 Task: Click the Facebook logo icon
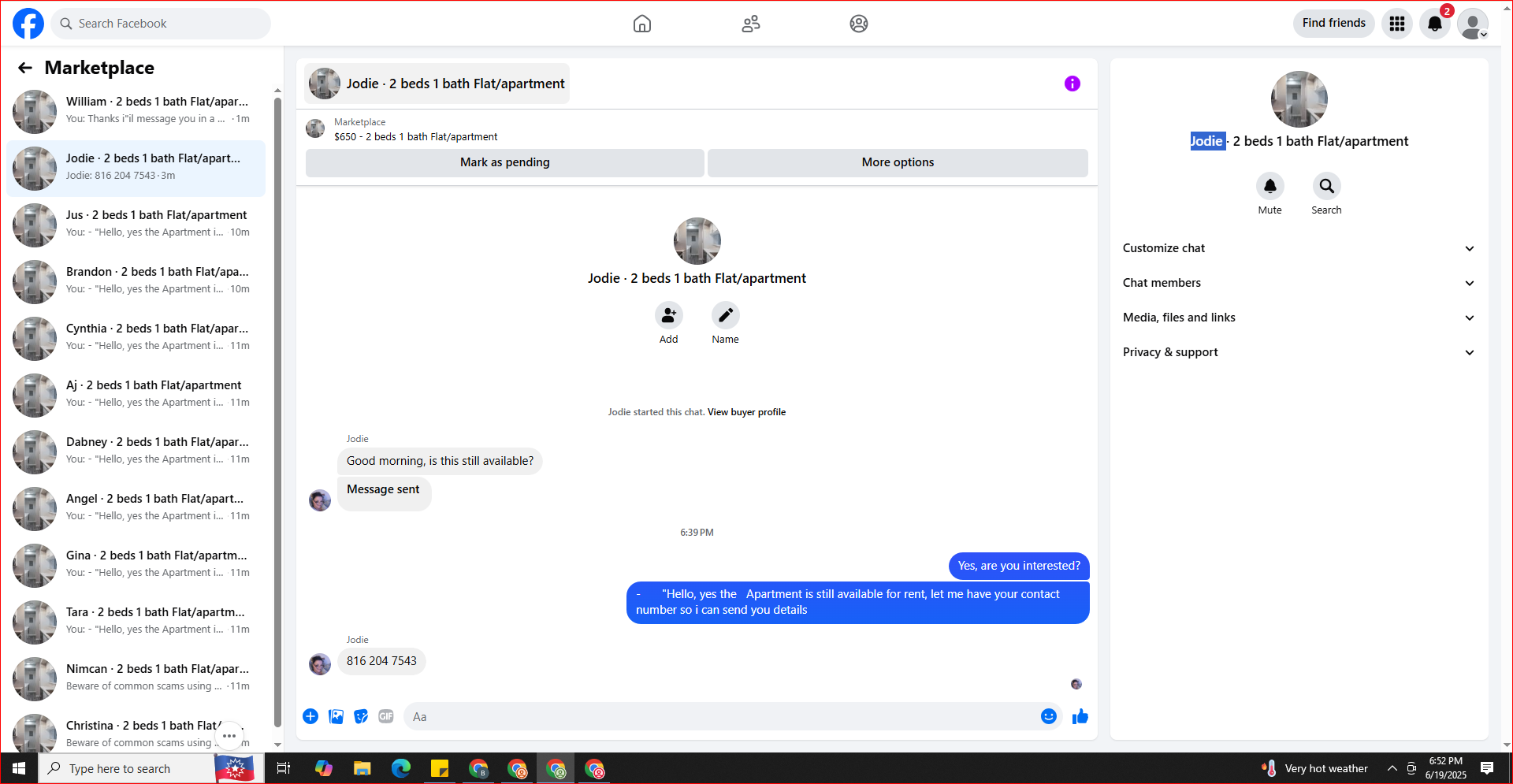[x=28, y=24]
